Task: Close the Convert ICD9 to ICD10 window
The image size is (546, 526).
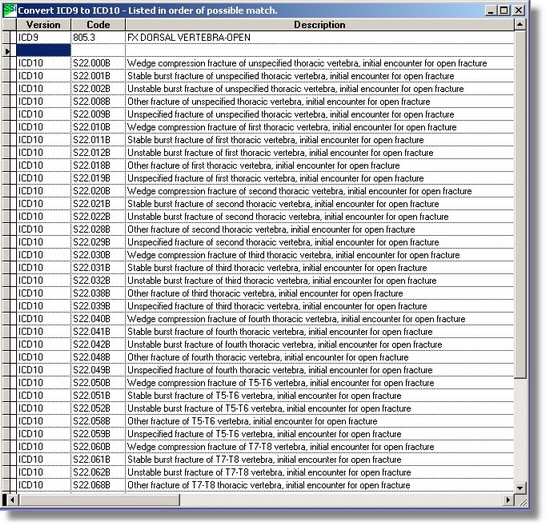Action: [x=518, y=10]
